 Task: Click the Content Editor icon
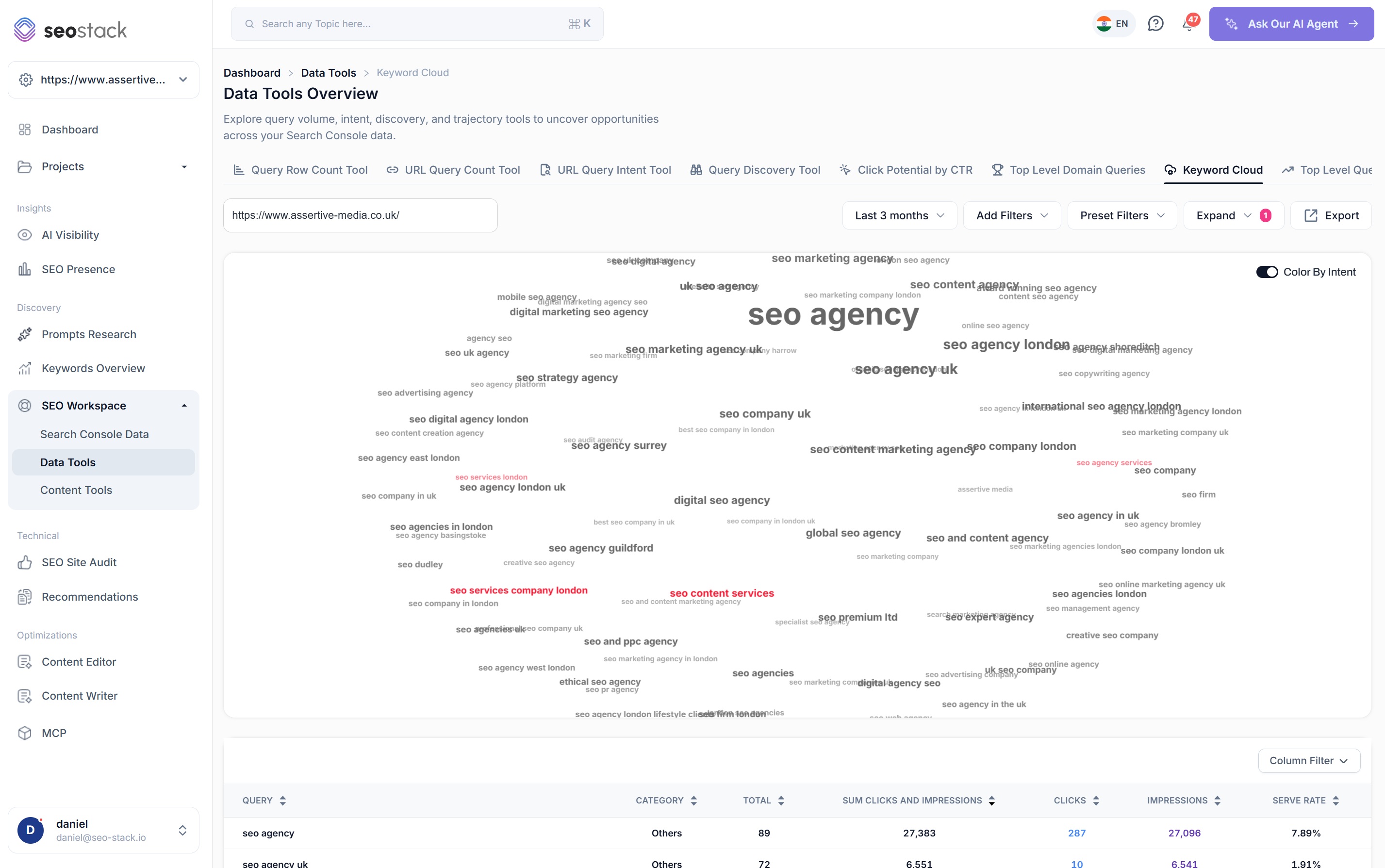(24, 662)
